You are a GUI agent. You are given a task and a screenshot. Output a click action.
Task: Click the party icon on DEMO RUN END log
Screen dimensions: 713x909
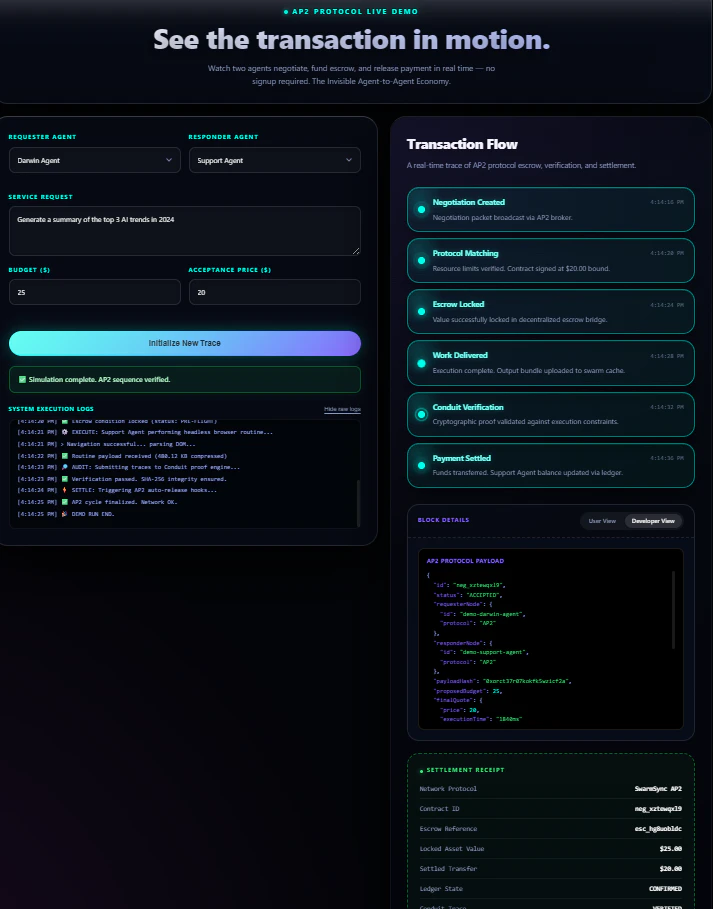coord(64,514)
